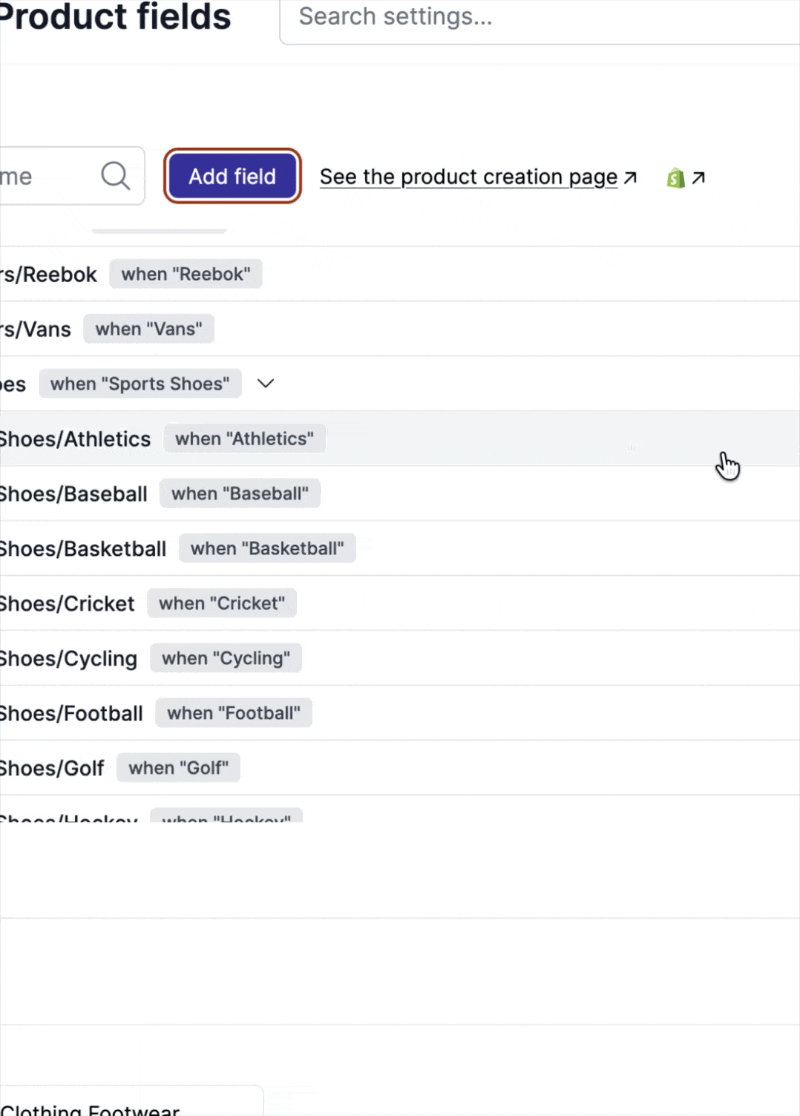Click the Add field button
The height and width of the screenshot is (1116, 800).
232,176
